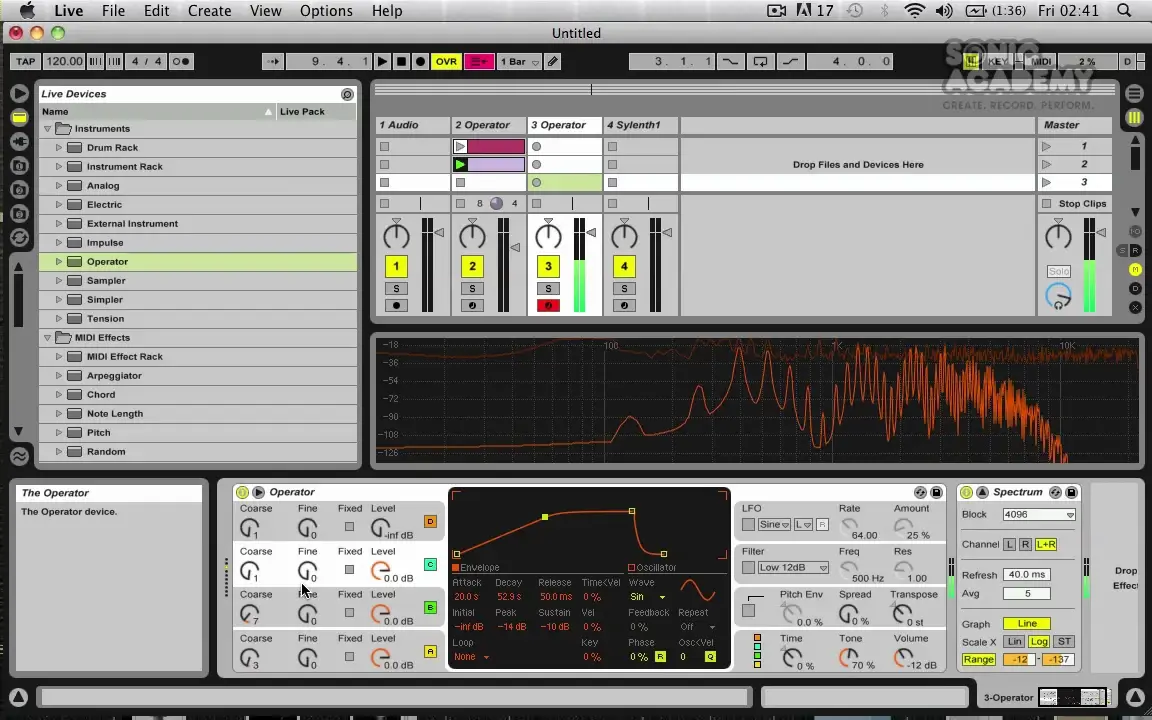
Task: Click the transport Play button
Action: (382, 62)
